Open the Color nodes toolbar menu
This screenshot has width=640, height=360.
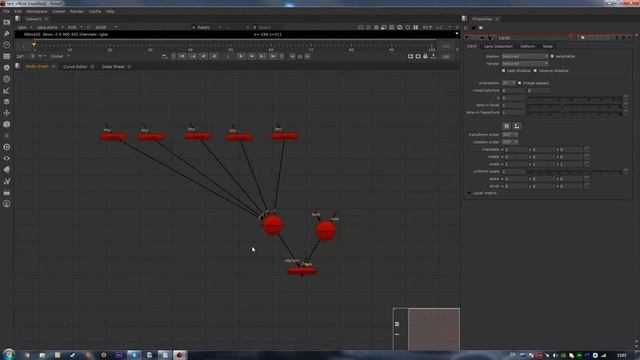pyautogui.click(x=7, y=68)
